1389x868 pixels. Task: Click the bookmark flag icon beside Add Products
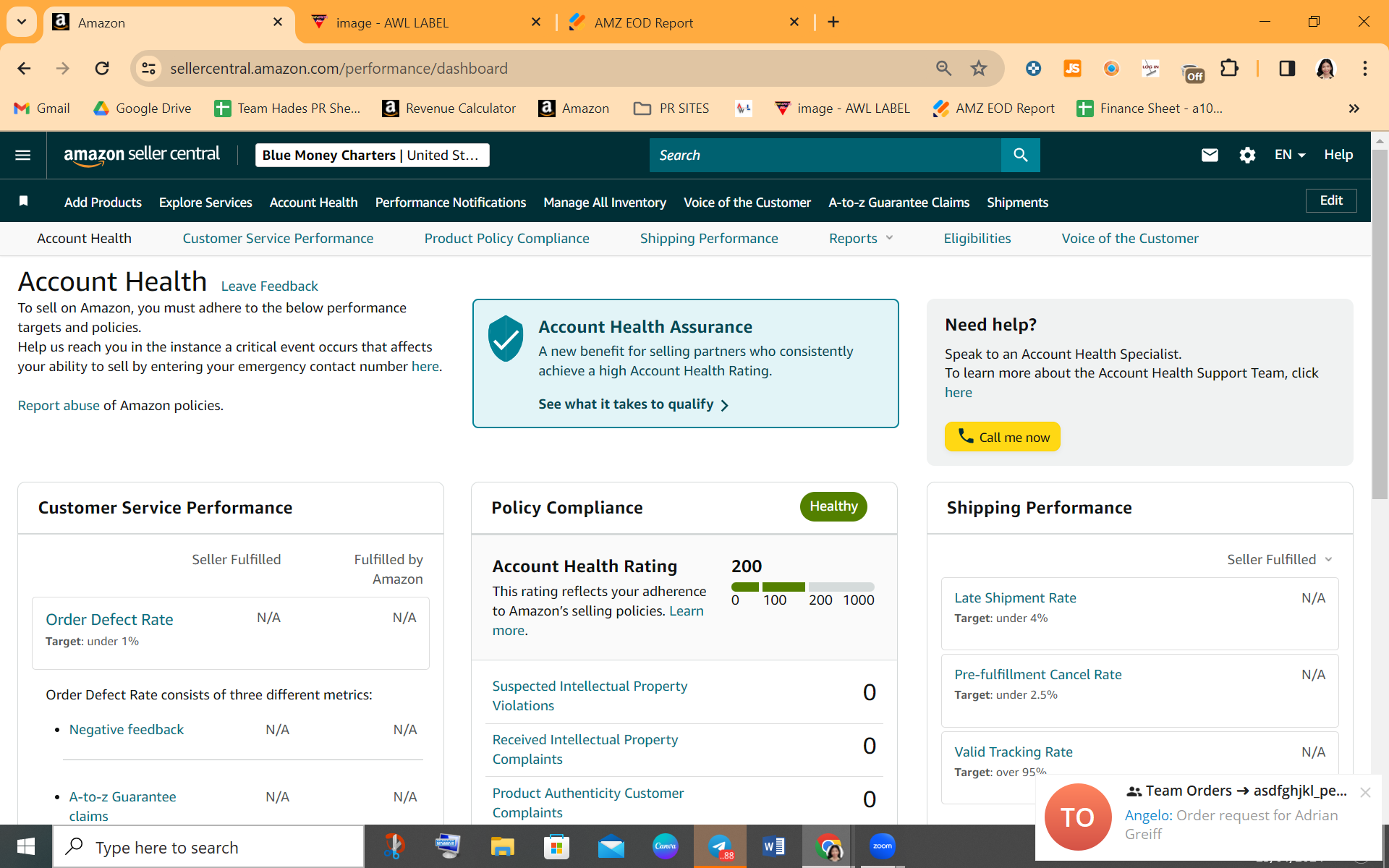(x=24, y=201)
